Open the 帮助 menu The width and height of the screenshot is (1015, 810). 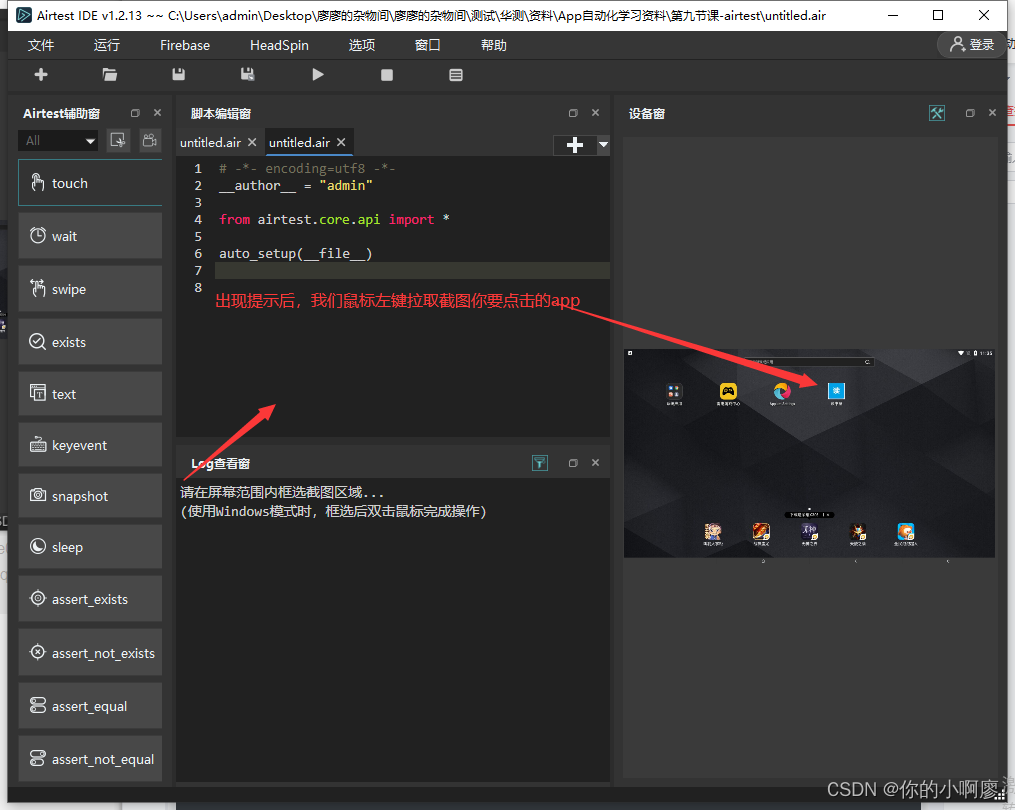494,45
